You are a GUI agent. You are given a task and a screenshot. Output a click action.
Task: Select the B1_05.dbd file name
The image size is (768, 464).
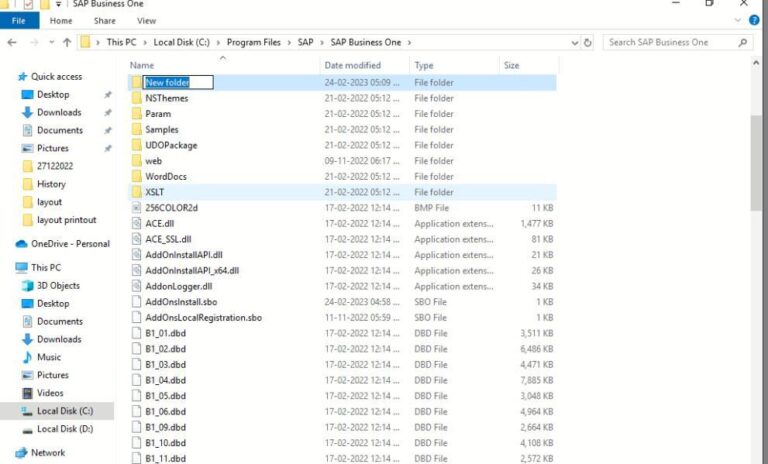(x=166, y=396)
